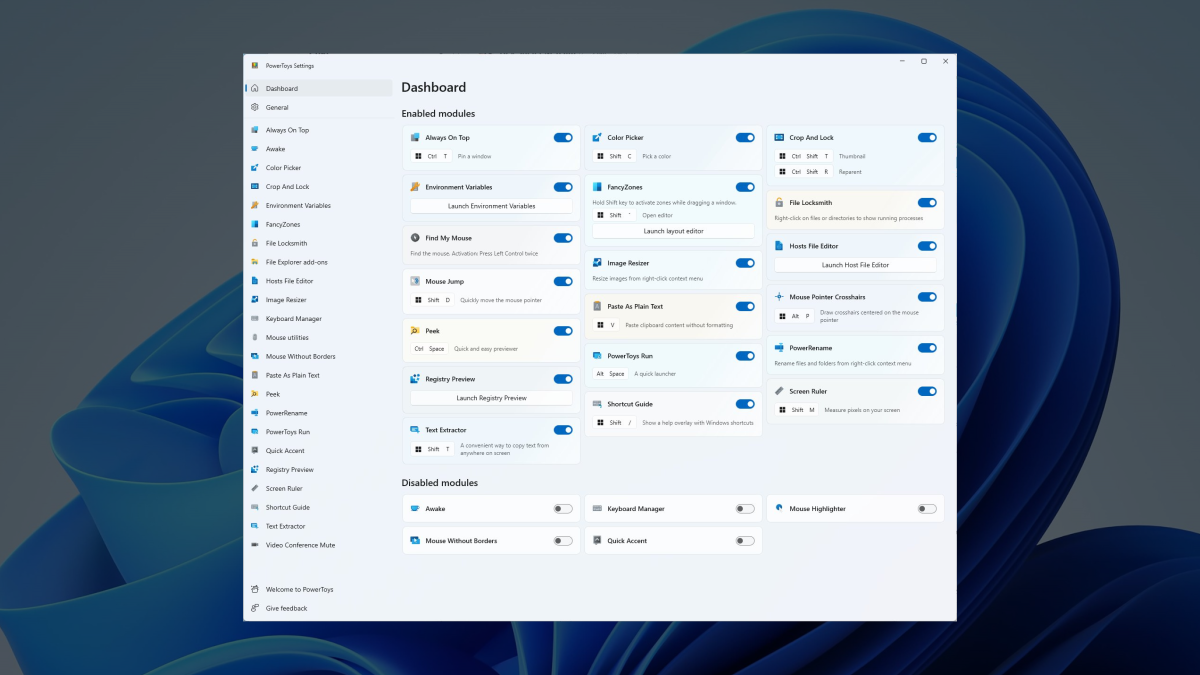This screenshot has height=675, width=1200.
Task: Enable the Awake module toggle
Action: (x=563, y=508)
